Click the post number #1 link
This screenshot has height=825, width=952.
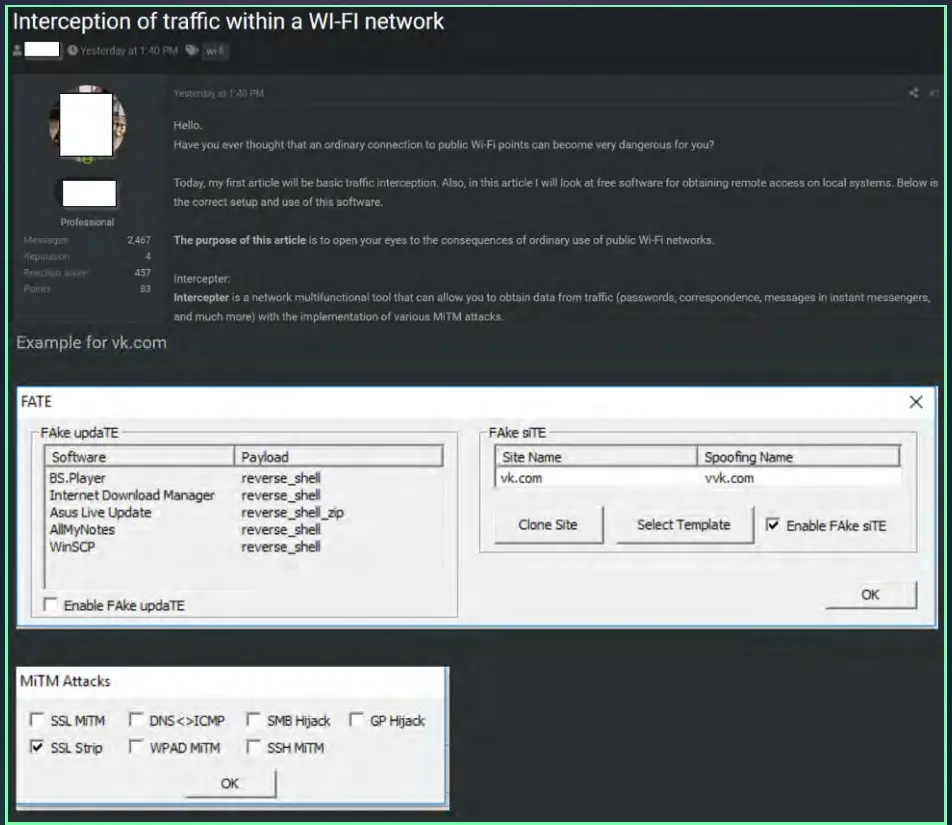[934, 93]
